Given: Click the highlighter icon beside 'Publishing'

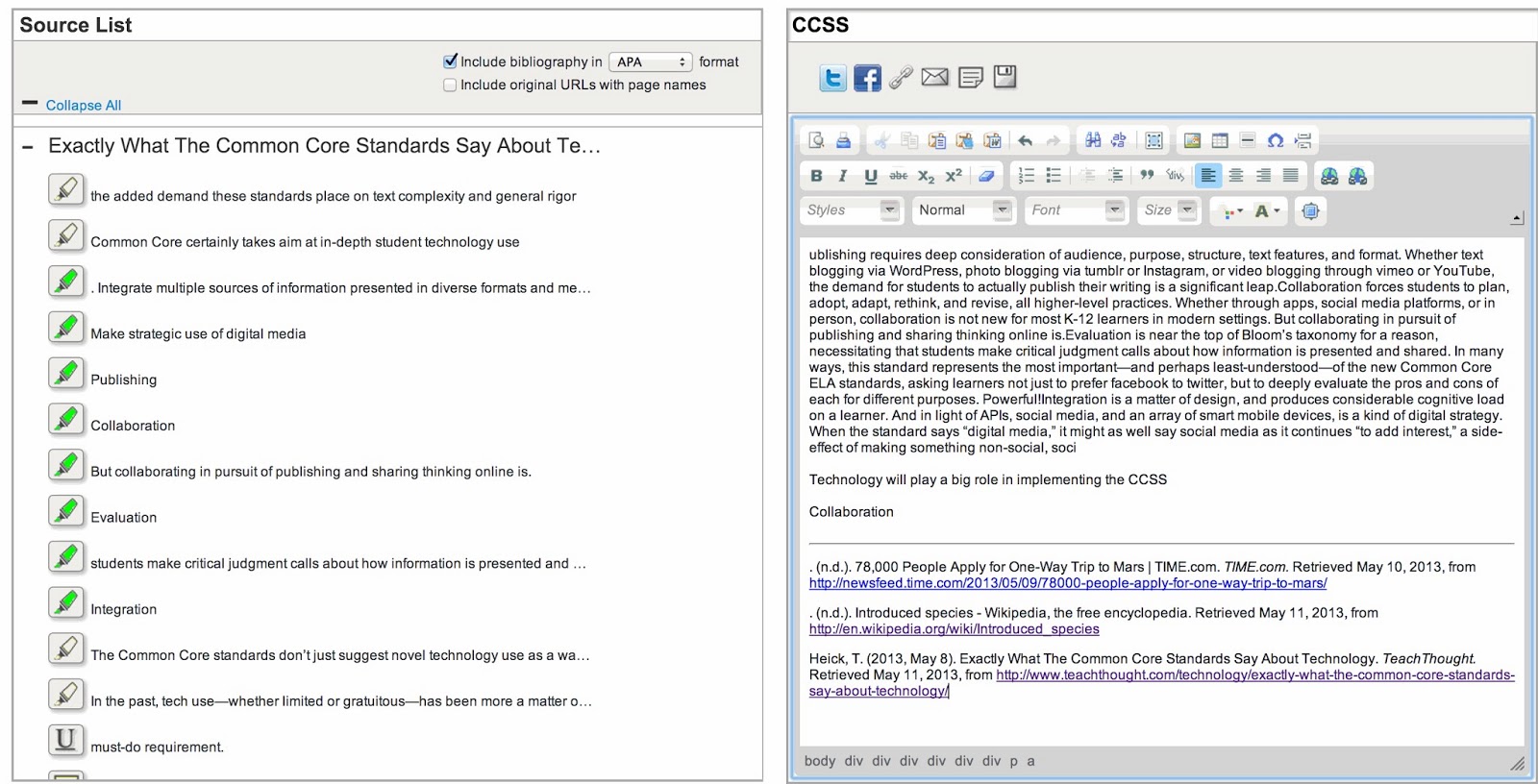Looking at the screenshot, I should point(66,373).
